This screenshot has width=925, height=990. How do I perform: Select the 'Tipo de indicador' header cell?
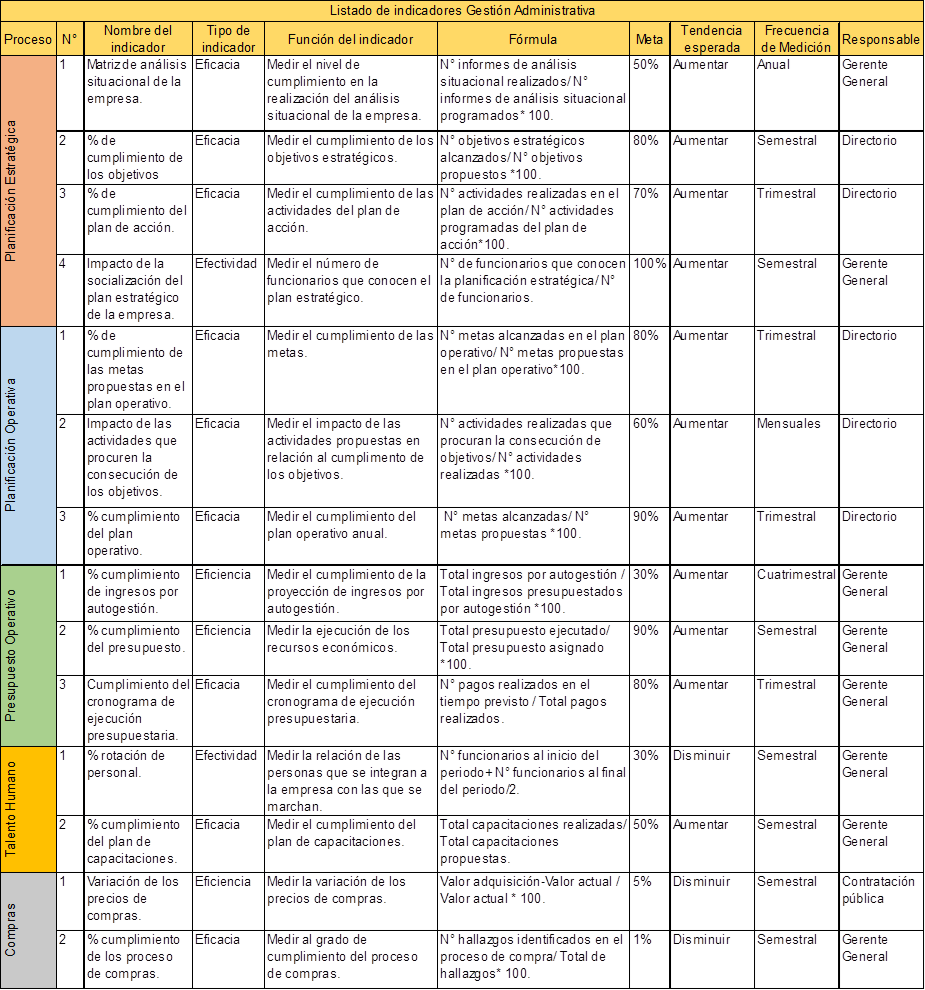click(228, 39)
